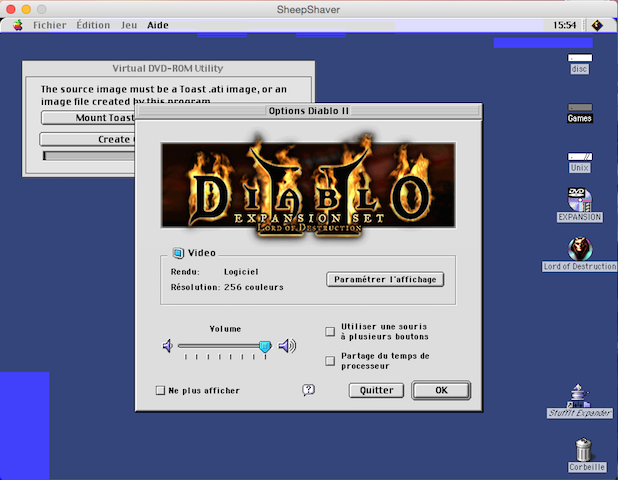Confirm with the OK button

point(441,390)
